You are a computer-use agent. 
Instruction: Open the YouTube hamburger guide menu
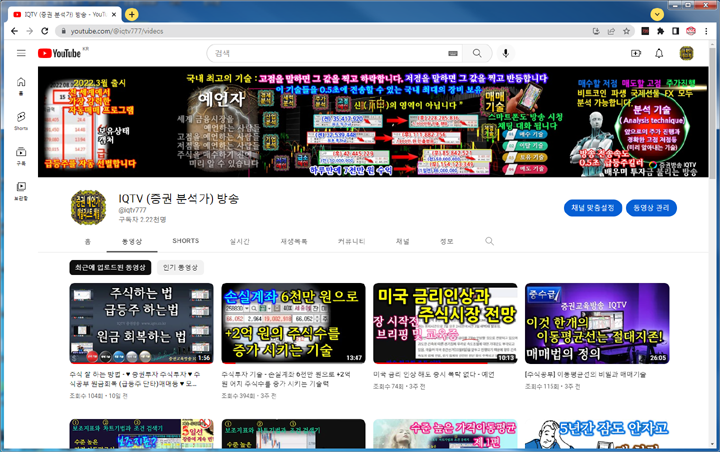coord(21,53)
